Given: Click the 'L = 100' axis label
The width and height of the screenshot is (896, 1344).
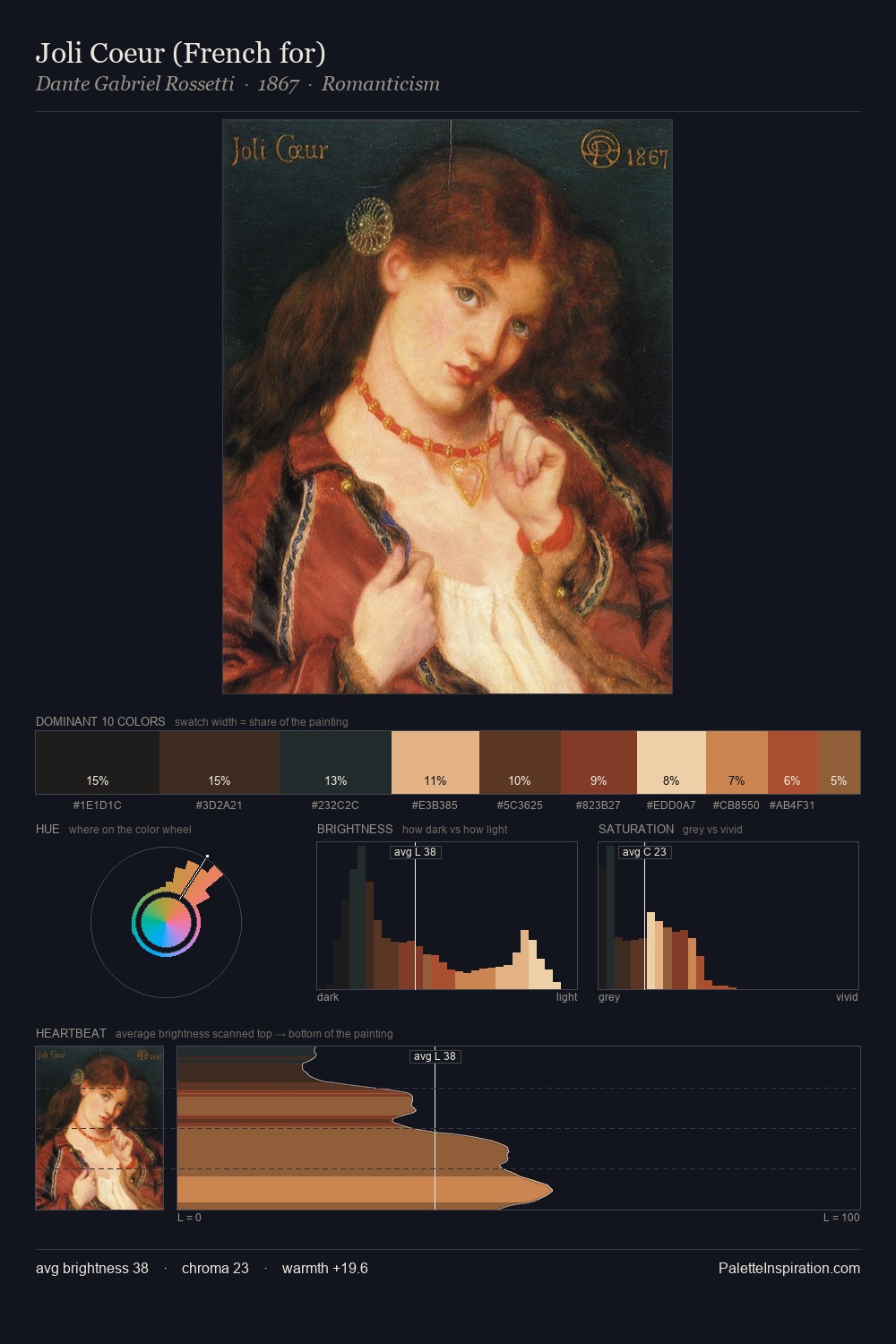Looking at the screenshot, I should pyautogui.click(x=841, y=1218).
